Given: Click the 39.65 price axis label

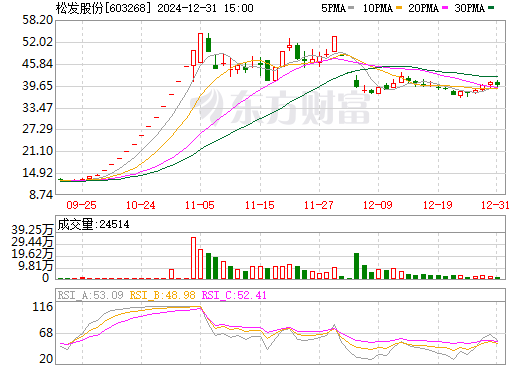Looking at the screenshot, I should 38,86.
